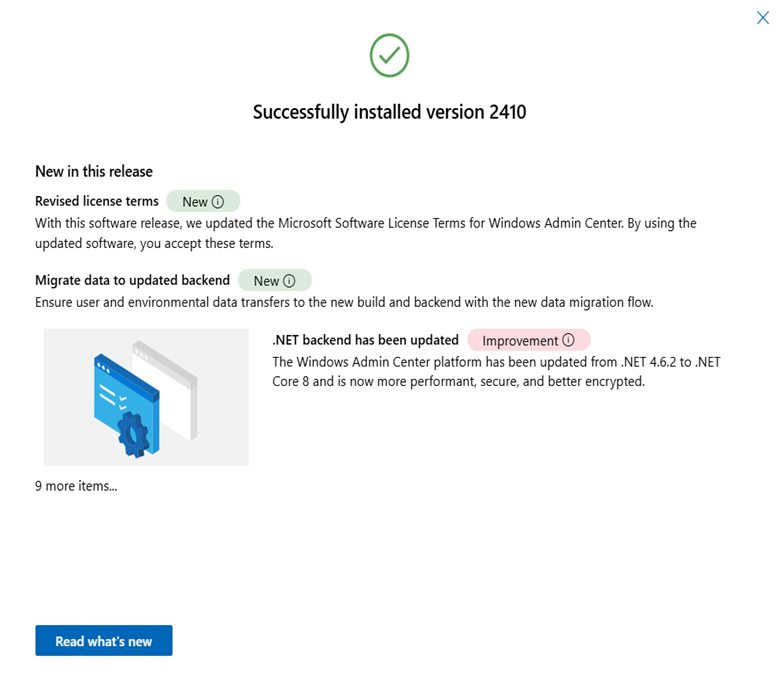Click the .NET Core 8 update description
The width and height of the screenshot is (780, 691).
pyautogui.click(x=495, y=371)
